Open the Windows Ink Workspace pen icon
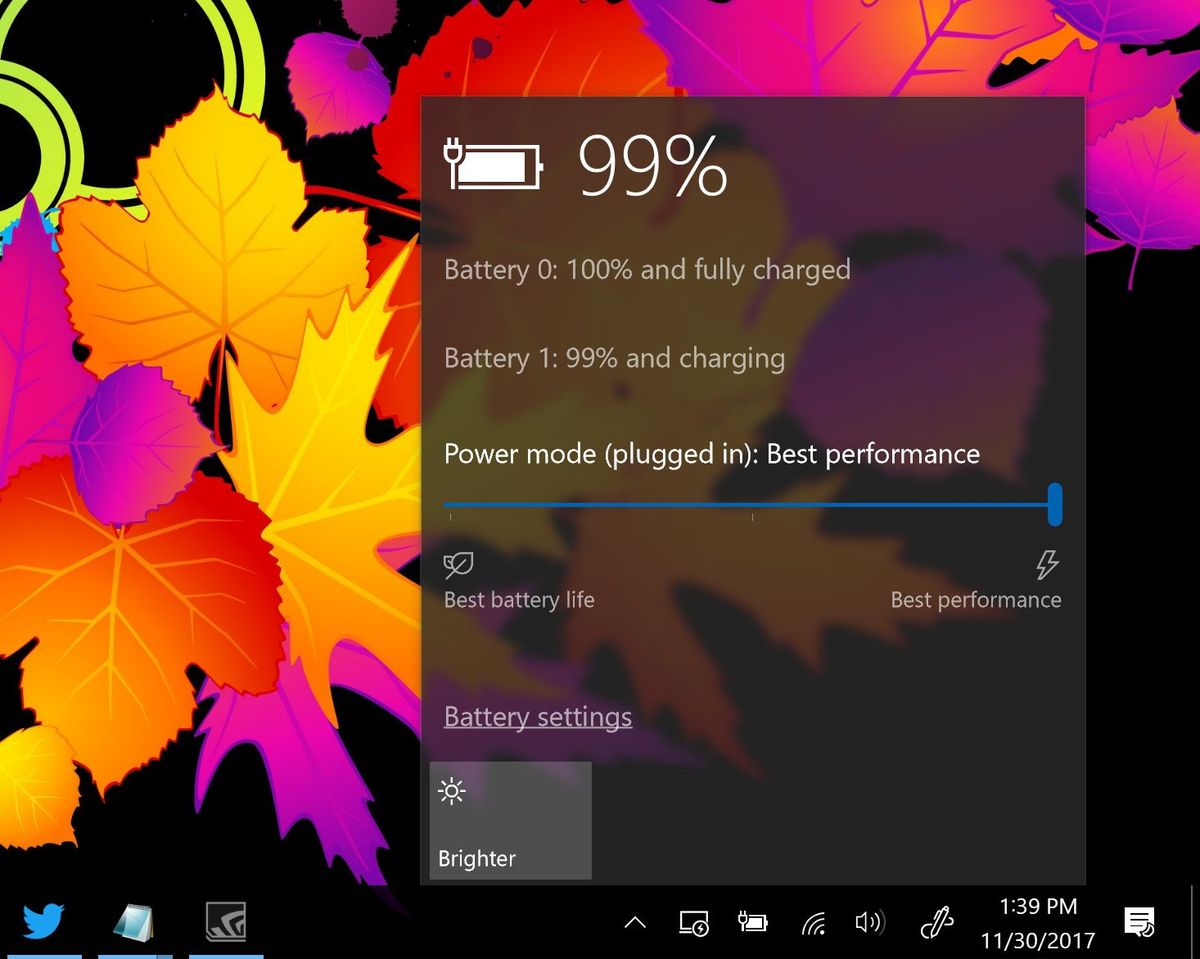Image resolution: width=1200 pixels, height=959 pixels. point(935,923)
